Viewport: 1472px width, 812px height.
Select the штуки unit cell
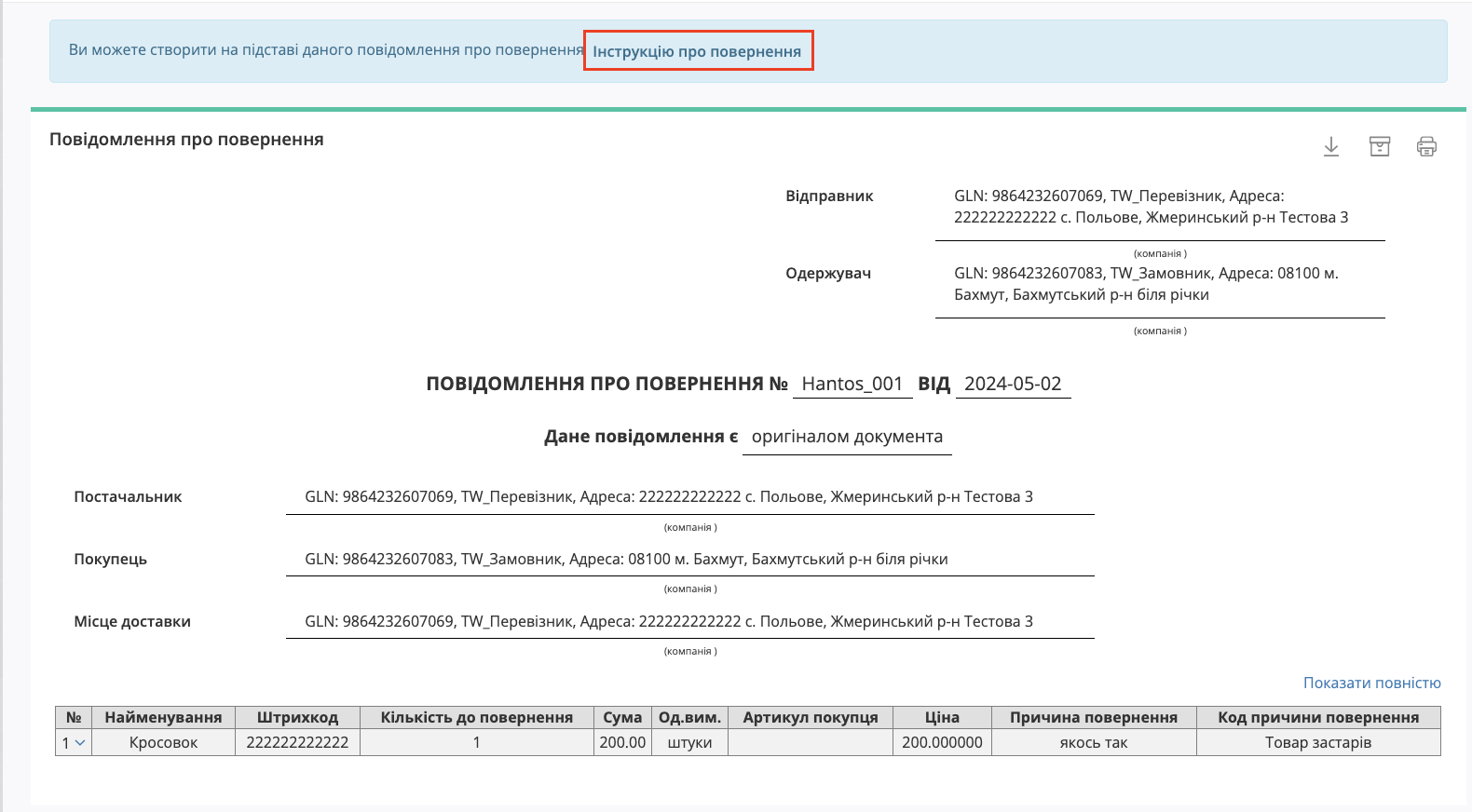tap(689, 742)
